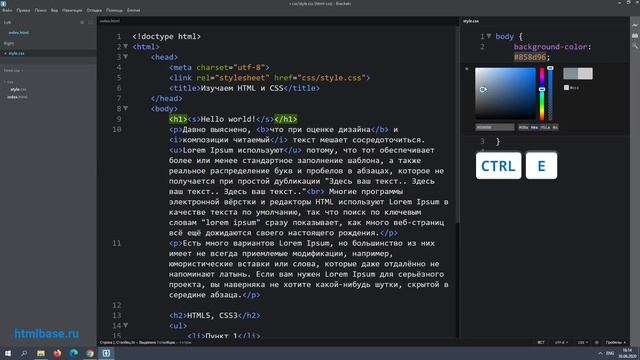This screenshot has width=640, height=360.
Task: Open the Помощь menu
Action: (x=114, y=10)
